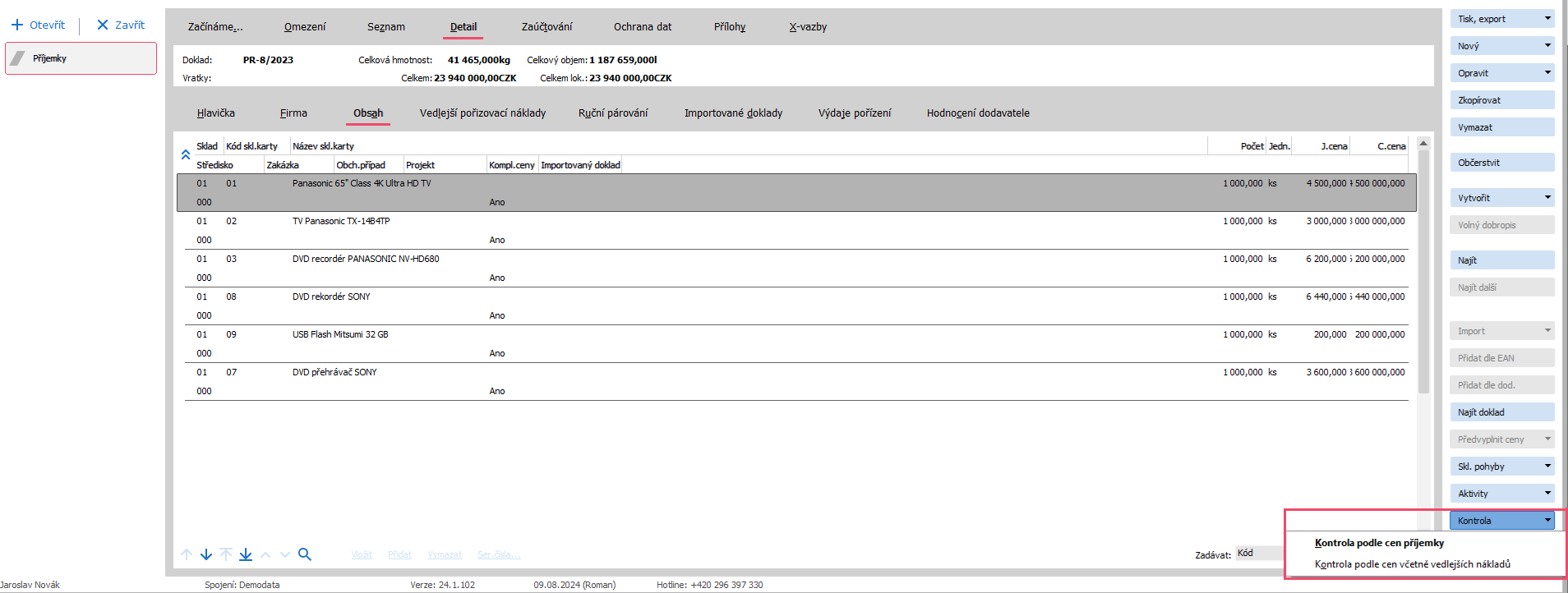Click the Zkopírovat button
The image size is (1568, 593).
coord(1502,100)
